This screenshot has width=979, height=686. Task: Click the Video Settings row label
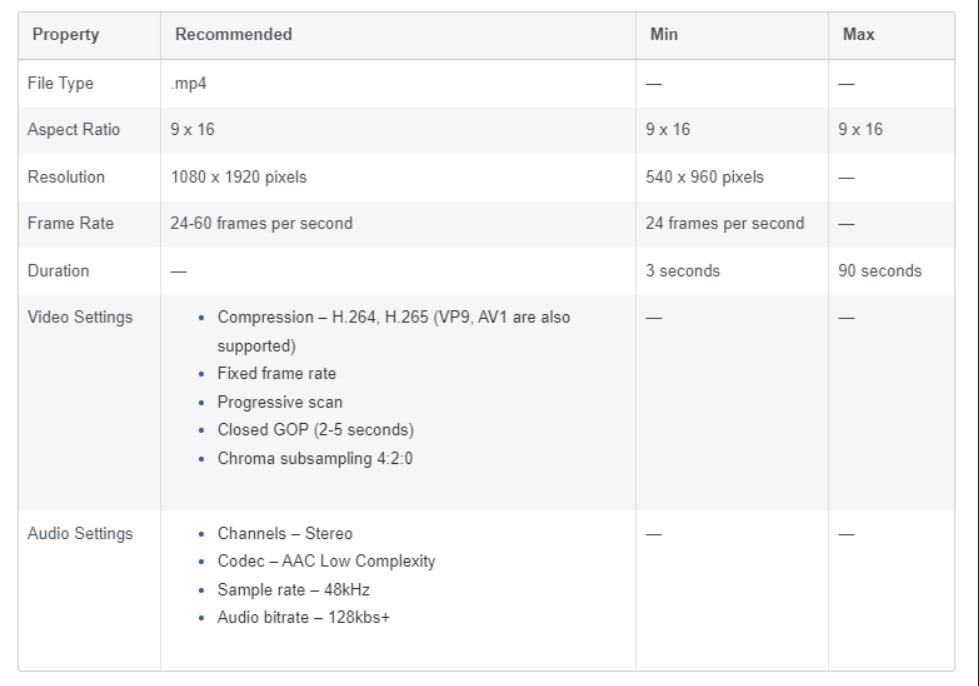pos(80,317)
